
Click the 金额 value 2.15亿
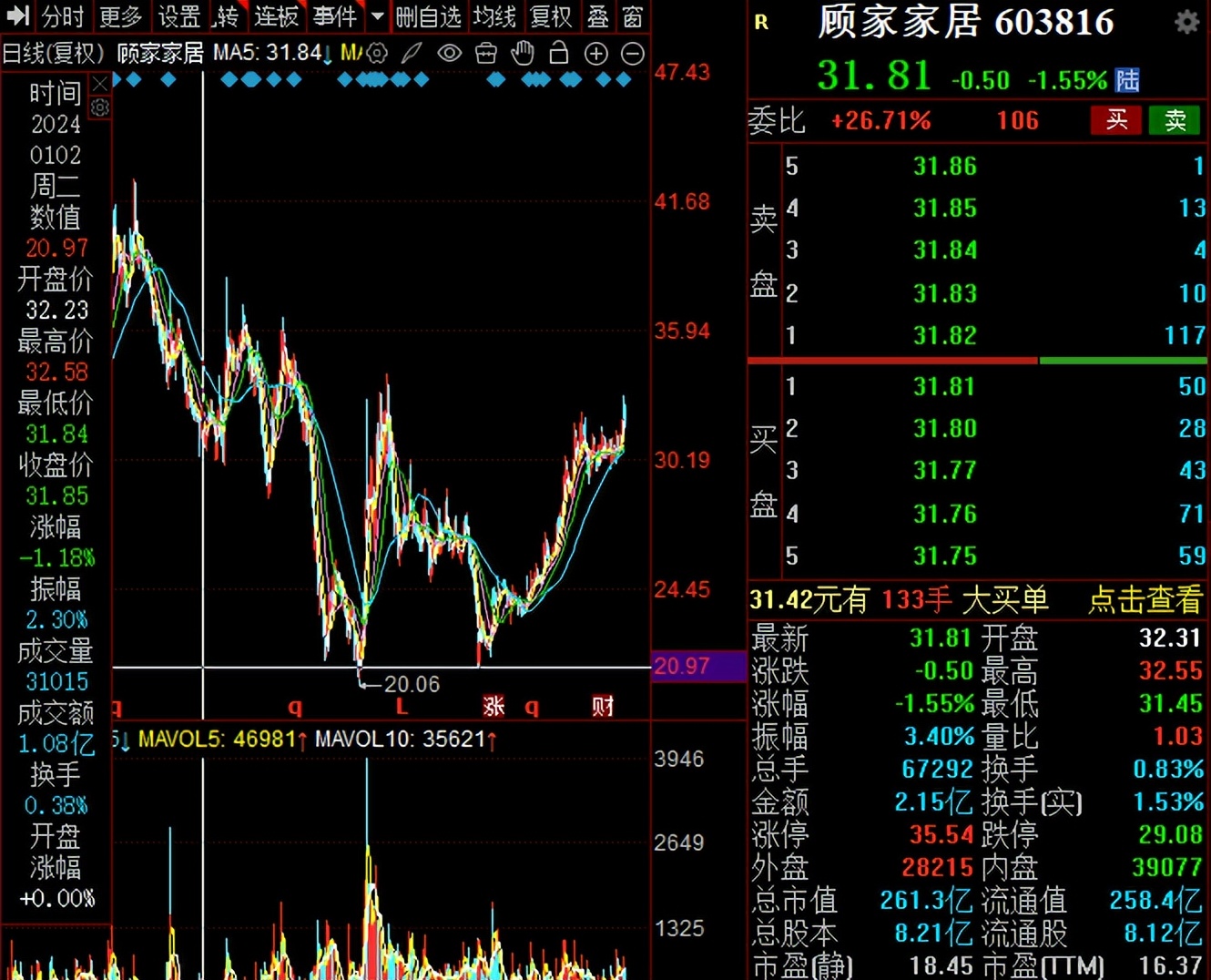pos(934,802)
